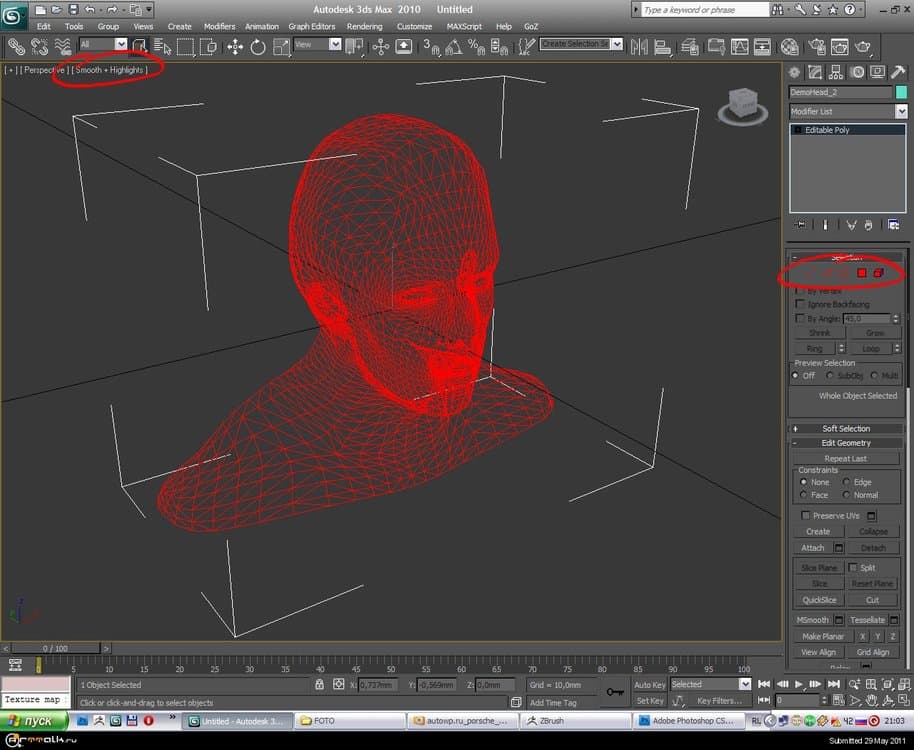The image size is (914, 750).
Task: Click the Polygon sub-object level icon
Action: pos(862,273)
